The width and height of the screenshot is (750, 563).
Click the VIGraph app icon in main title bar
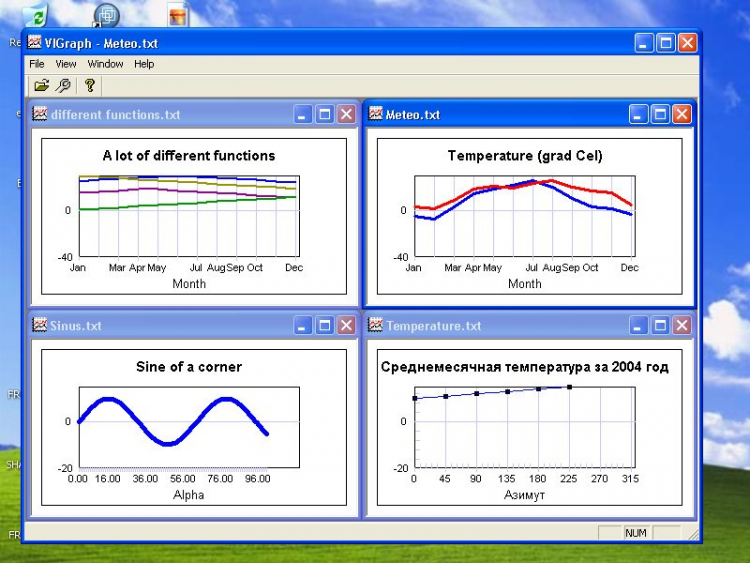point(34,43)
